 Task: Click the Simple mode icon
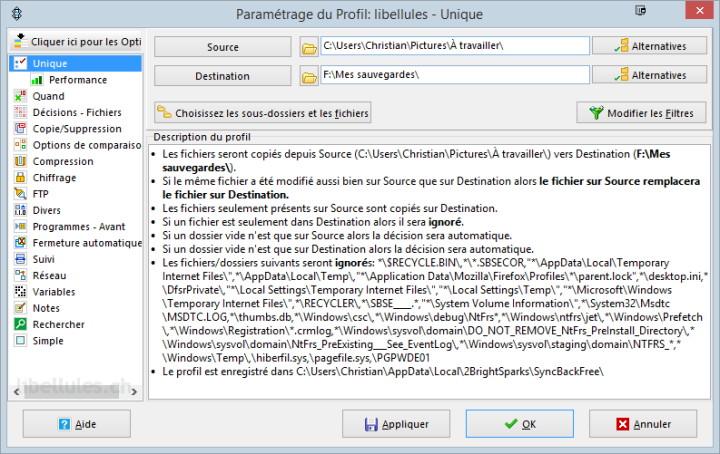click(x=21, y=341)
